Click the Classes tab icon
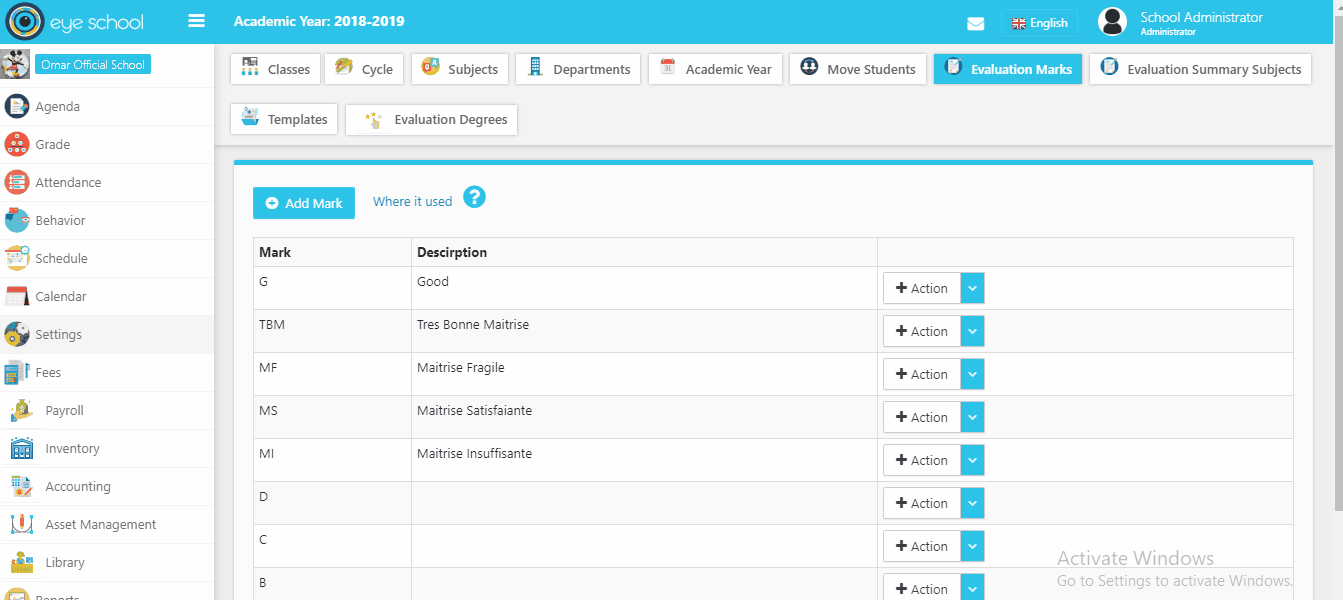The image size is (1343, 600). tap(250, 67)
